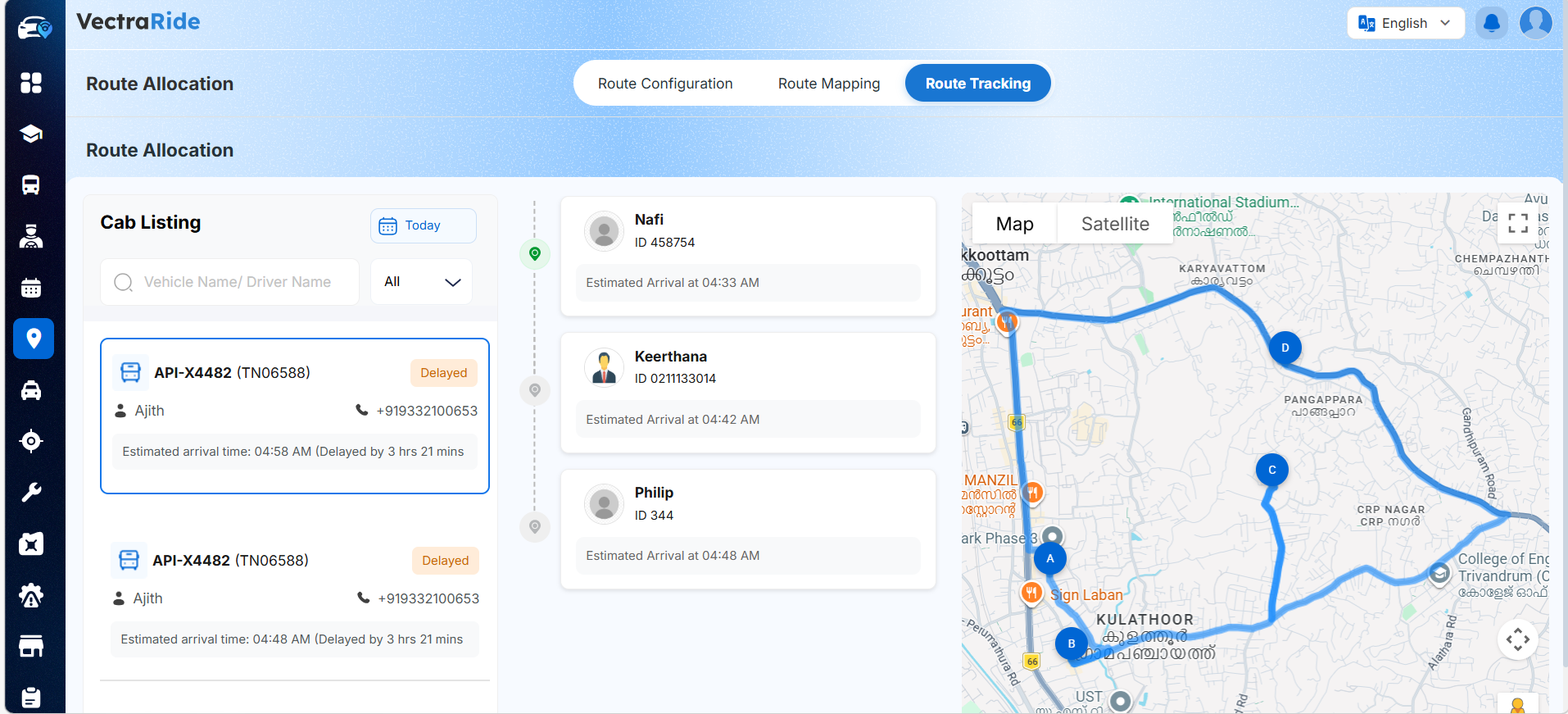Switch to default Map view
Image resolution: width=1568 pixels, height=714 pixels.
pyautogui.click(x=1014, y=224)
